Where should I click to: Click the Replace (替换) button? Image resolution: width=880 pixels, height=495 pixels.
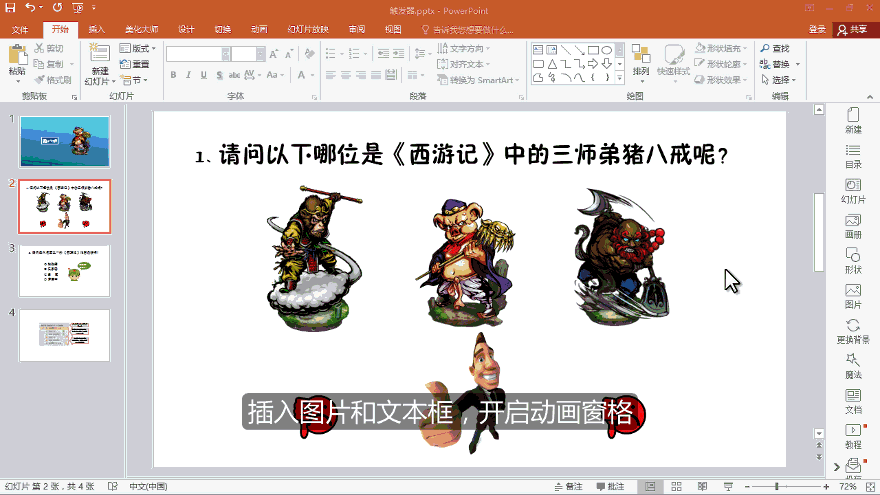tap(780, 64)
